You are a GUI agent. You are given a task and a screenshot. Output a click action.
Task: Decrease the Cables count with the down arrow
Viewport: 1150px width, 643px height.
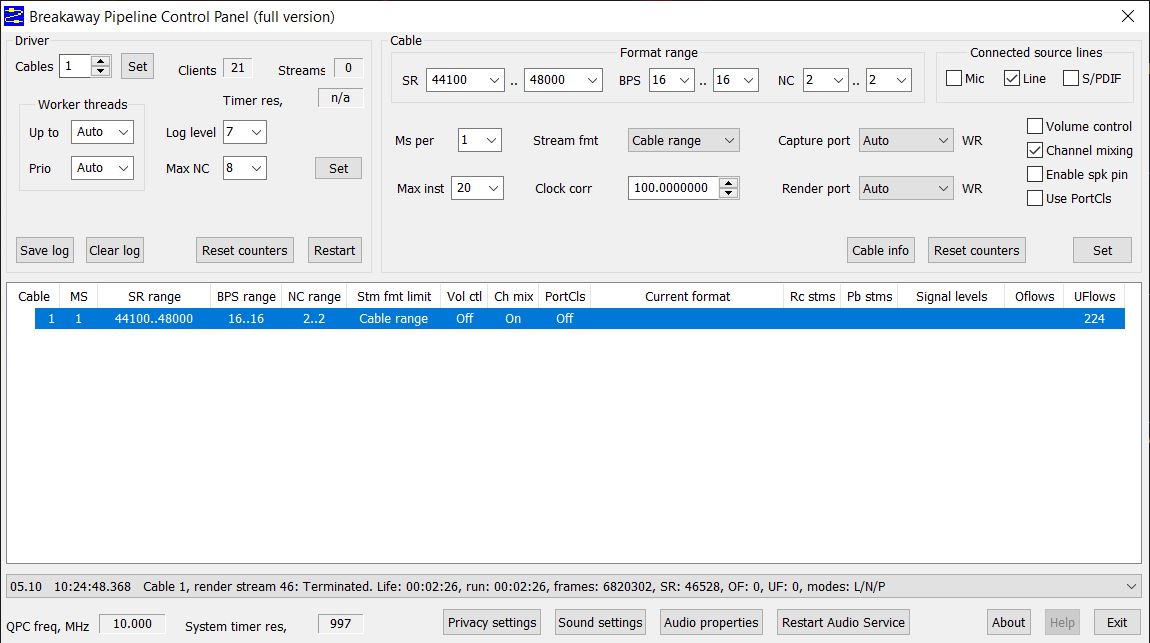(x=101, y=71)
